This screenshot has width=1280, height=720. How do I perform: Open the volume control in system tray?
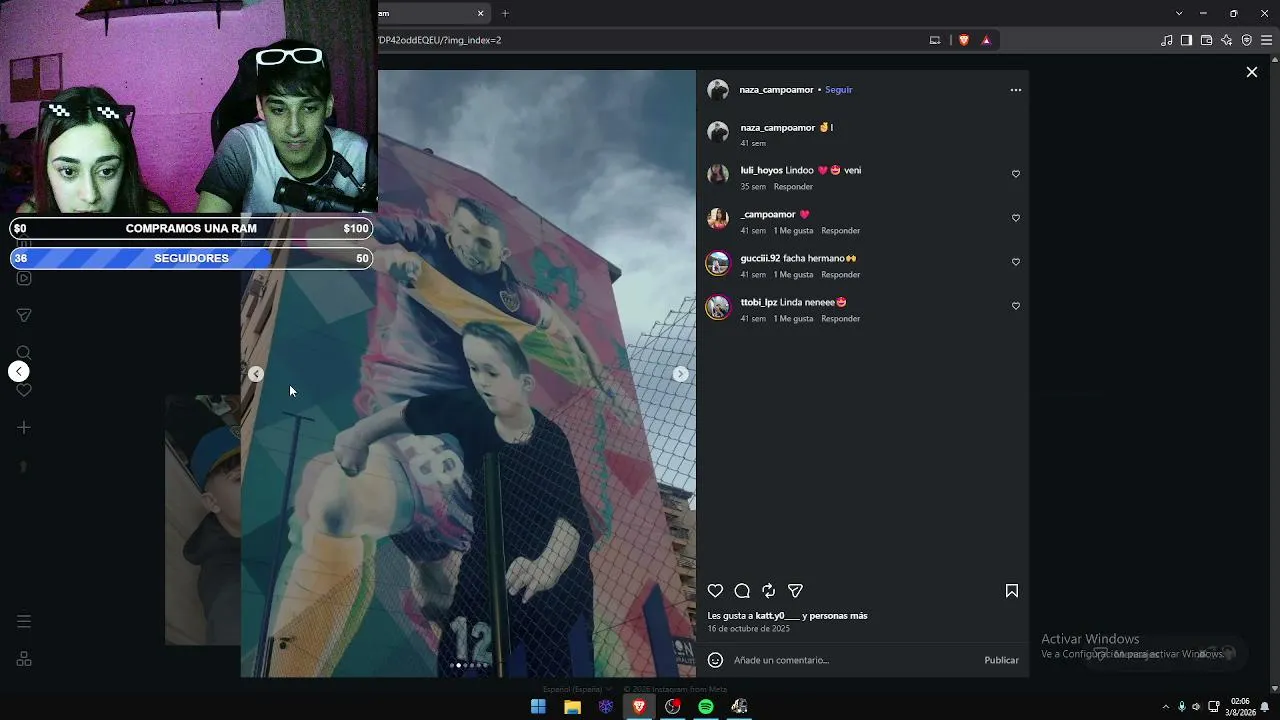[x=1196, y=707]
